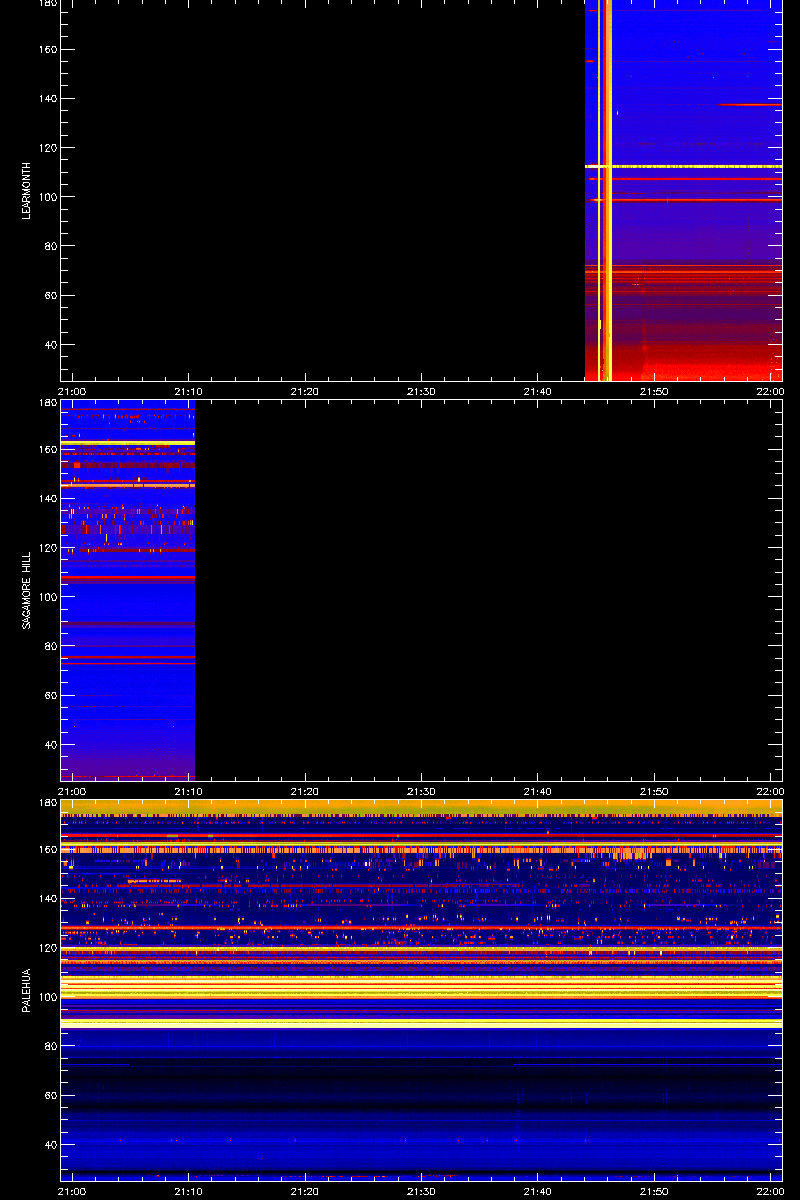Screen dimensions: 800x1200
Task: Click 21:20 time label below Palehua panel
Action: point(305,1191)
